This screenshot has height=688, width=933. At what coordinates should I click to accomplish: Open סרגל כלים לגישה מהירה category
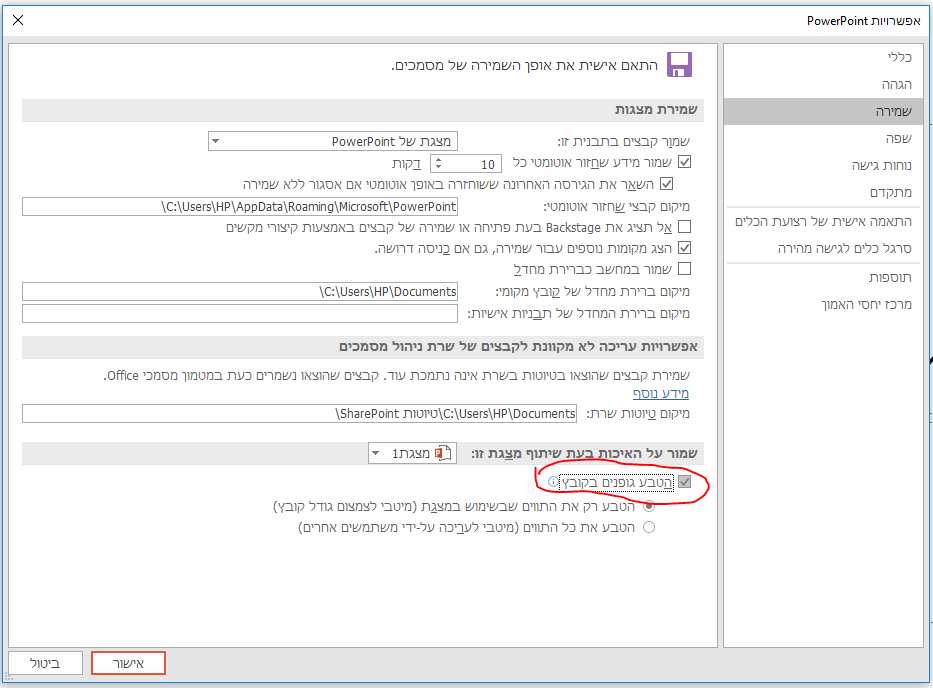pos(823,248)
